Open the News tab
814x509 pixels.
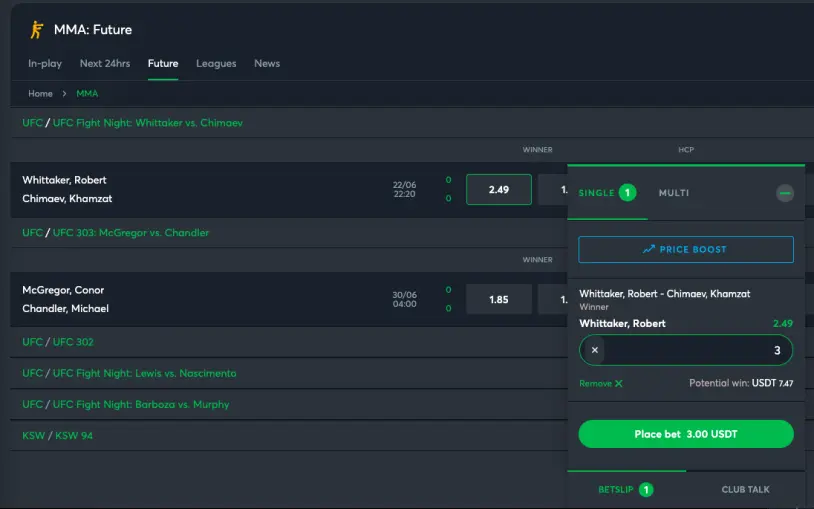(267, 63)
